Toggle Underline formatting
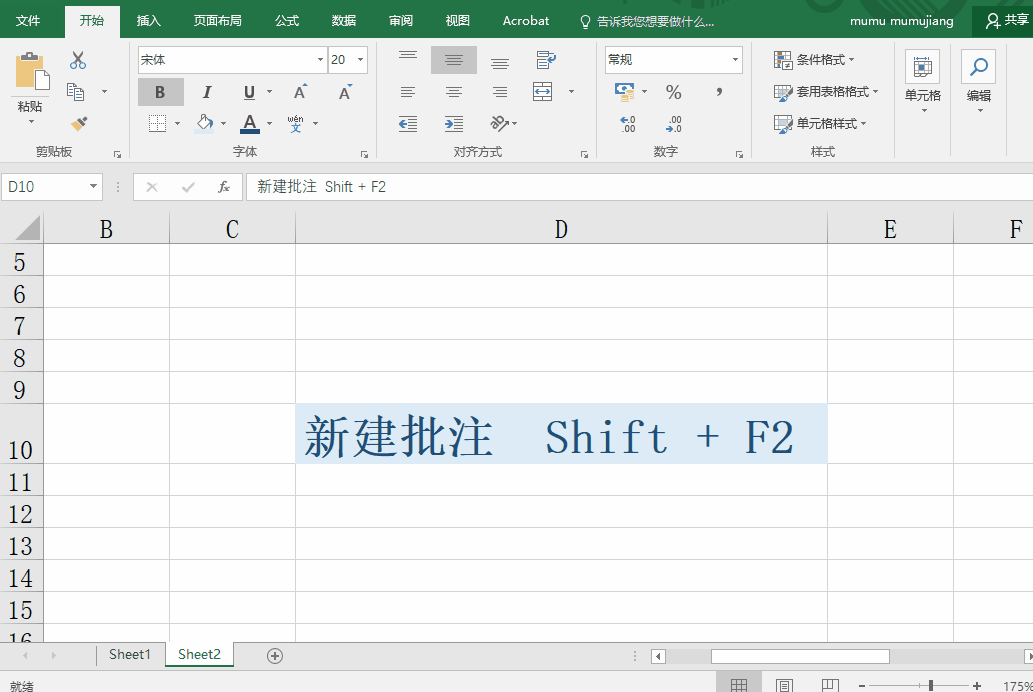Screen dimensions: 1033x692 click(x=249, y=92)
